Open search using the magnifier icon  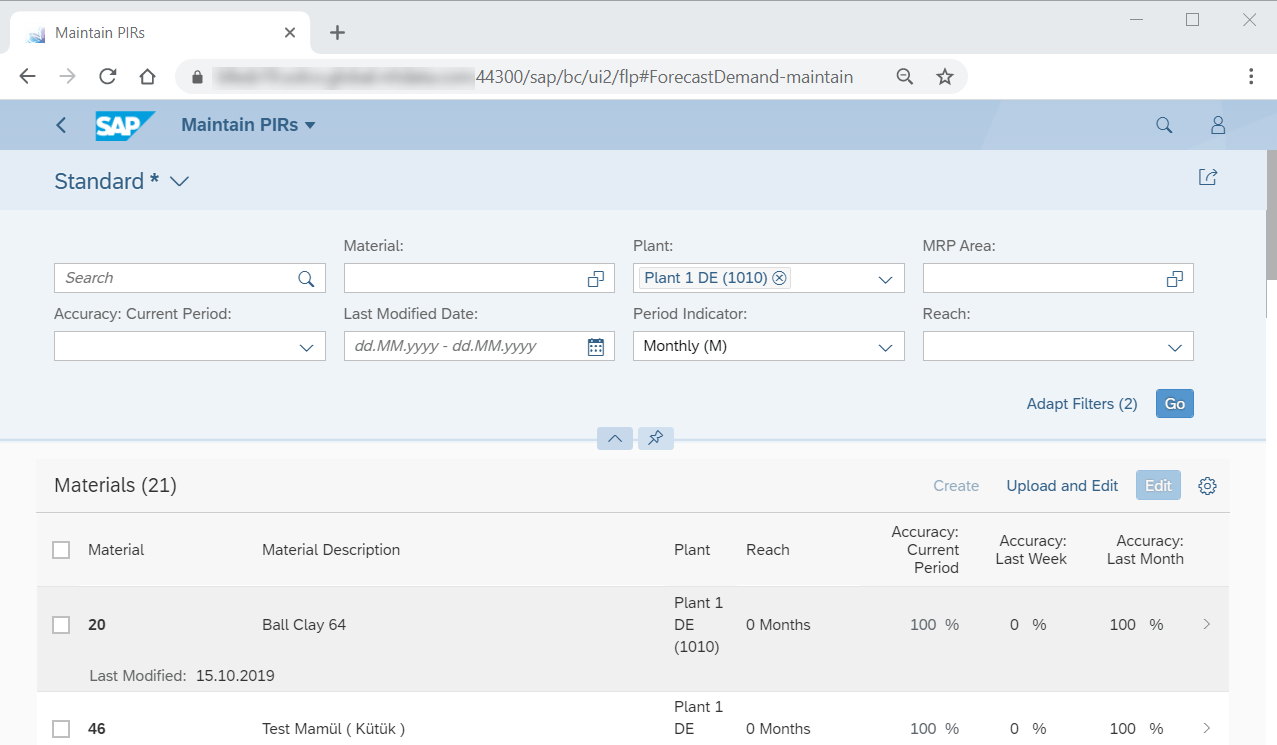point(1163,125)
